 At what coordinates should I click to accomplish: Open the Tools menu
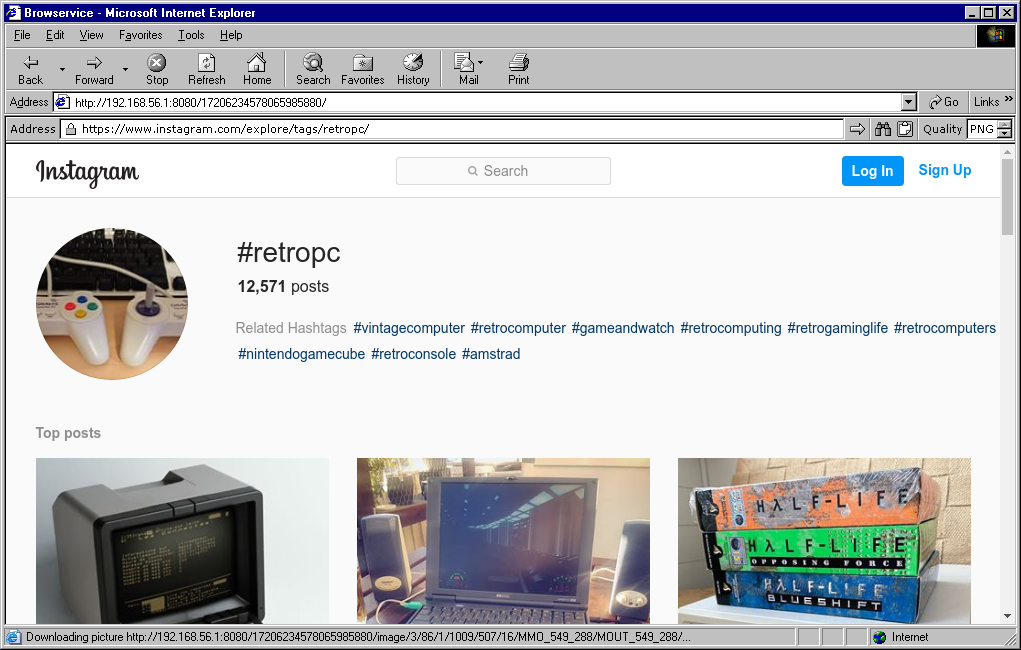(x=191, y=35)
